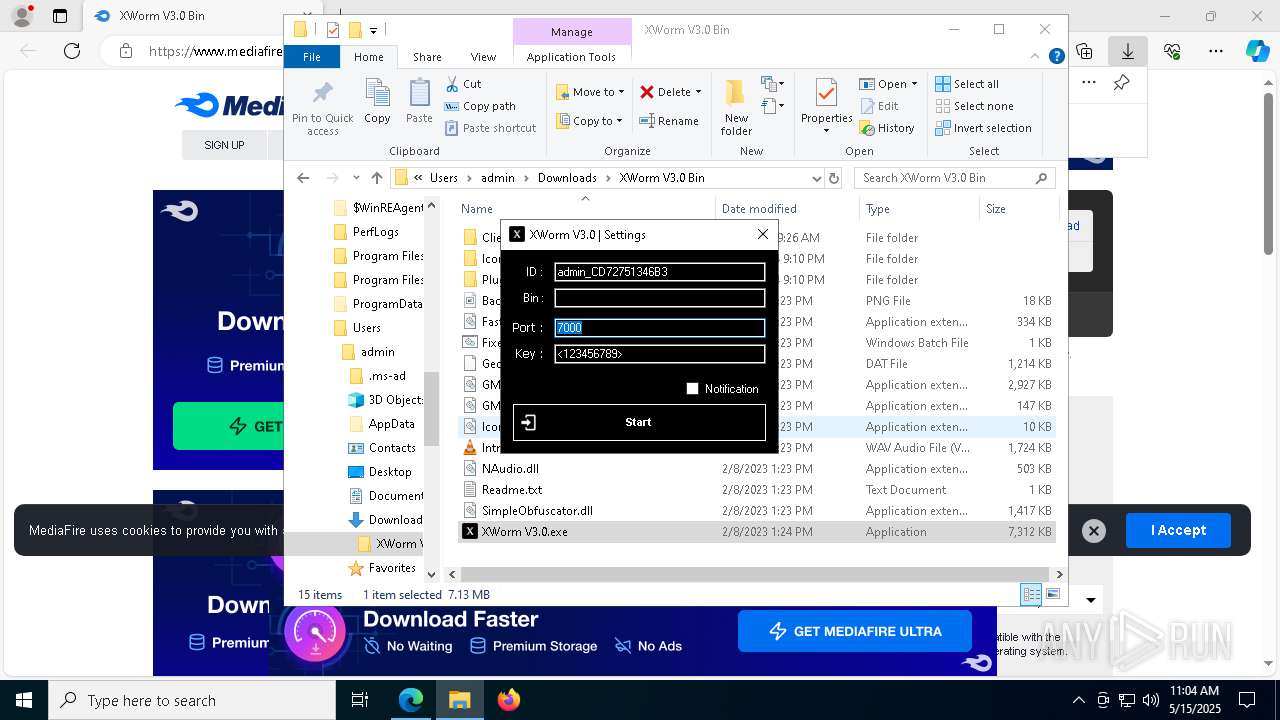Go up one folder level
Viewport: 1280px width, 720px height.
(x=376, y=178)
